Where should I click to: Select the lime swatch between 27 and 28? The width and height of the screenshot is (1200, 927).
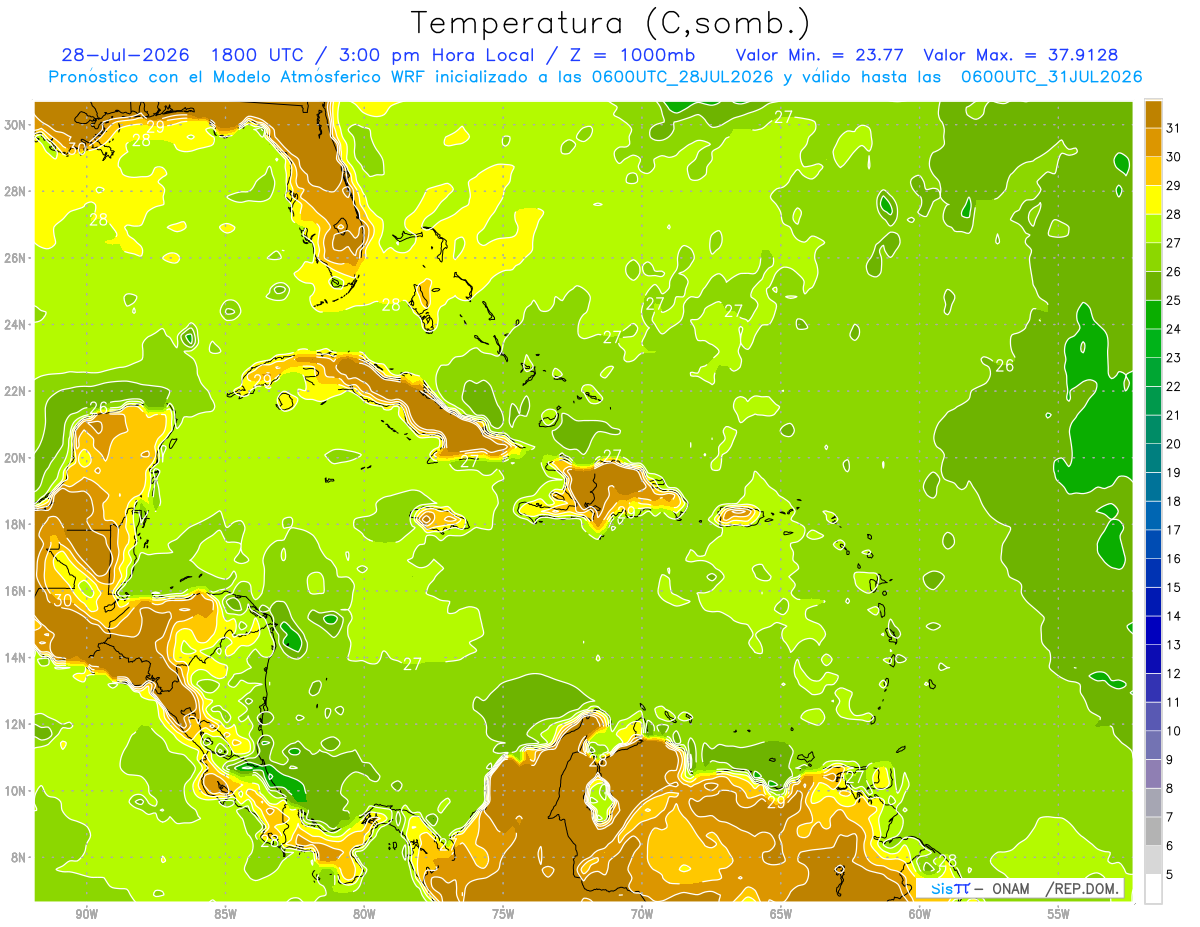(x=1153, y=228)
